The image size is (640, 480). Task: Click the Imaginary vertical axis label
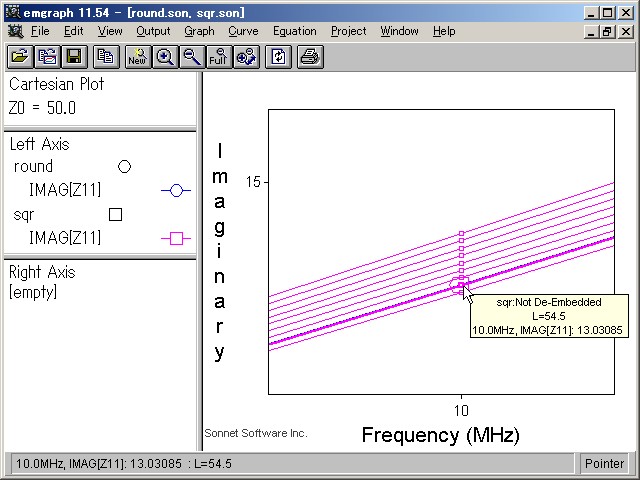tap(220, 252)
